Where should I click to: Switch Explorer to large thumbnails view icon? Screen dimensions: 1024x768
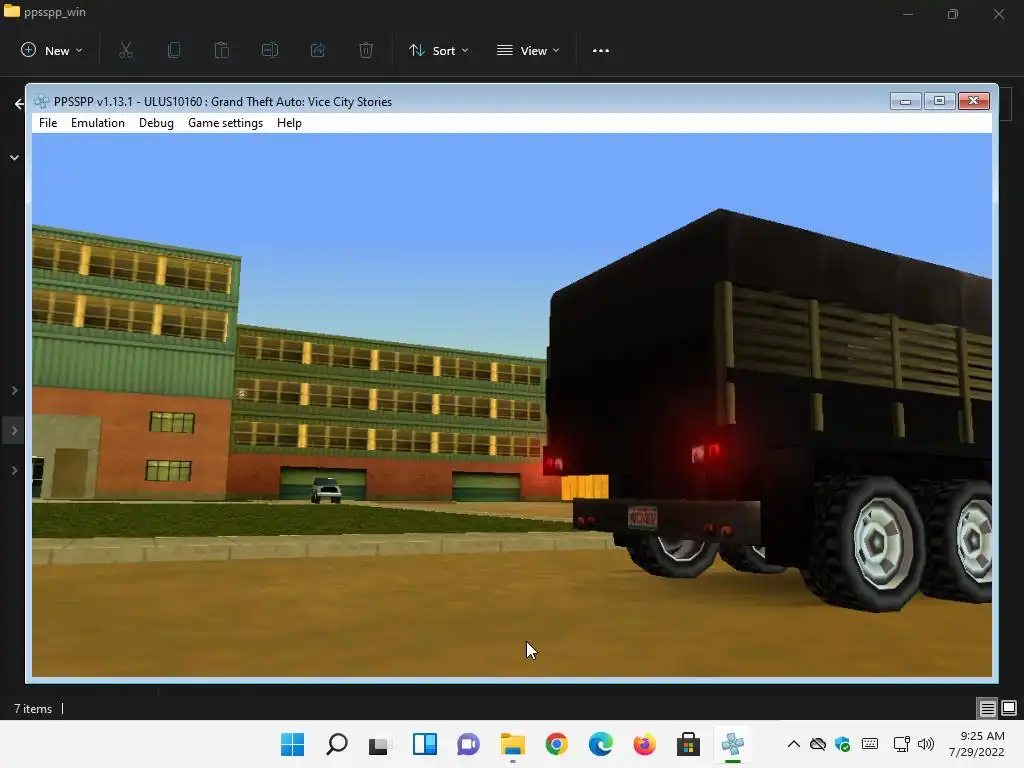coord(1009,708)
